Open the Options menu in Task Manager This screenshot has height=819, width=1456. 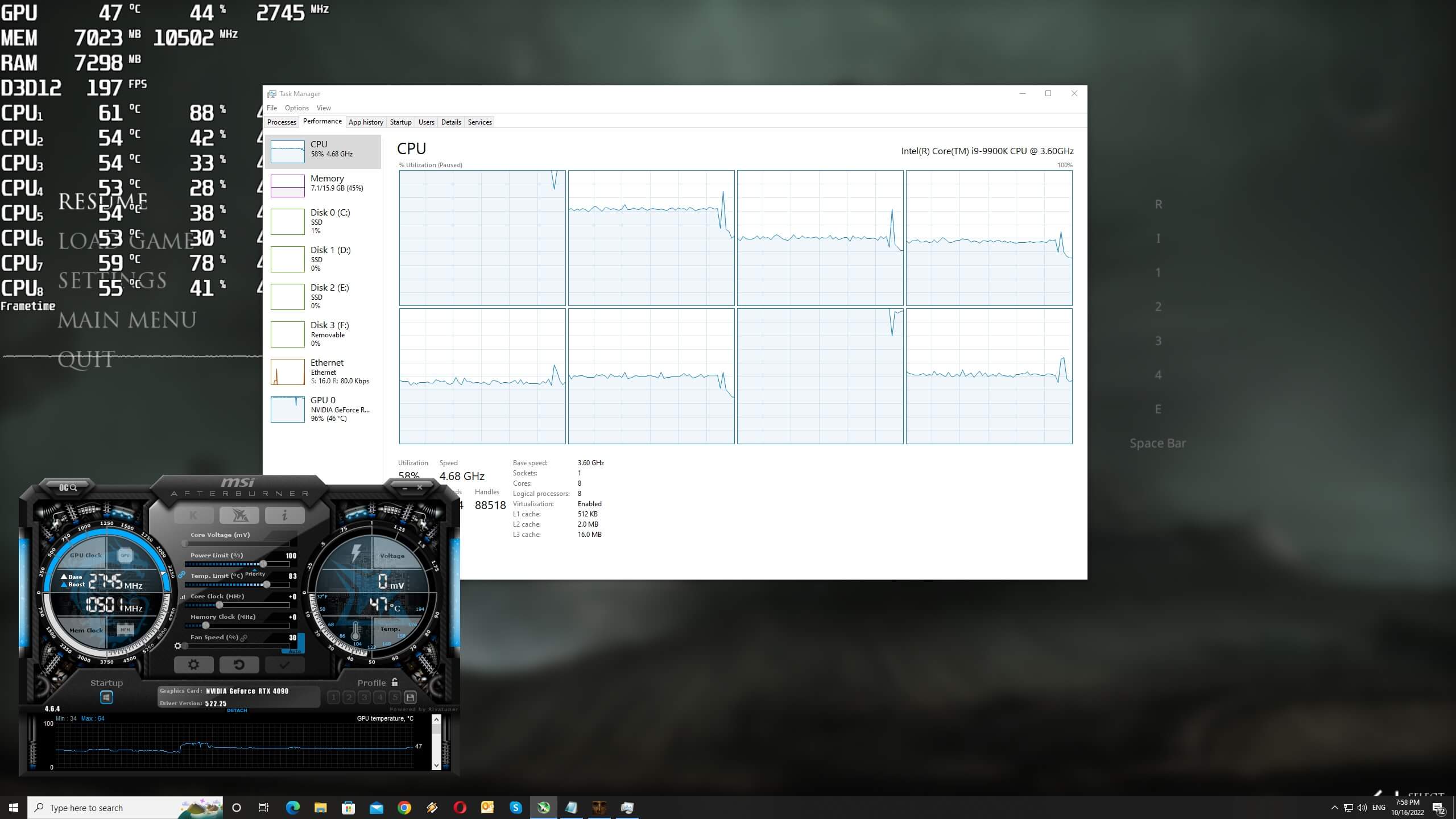click(296, 108)
